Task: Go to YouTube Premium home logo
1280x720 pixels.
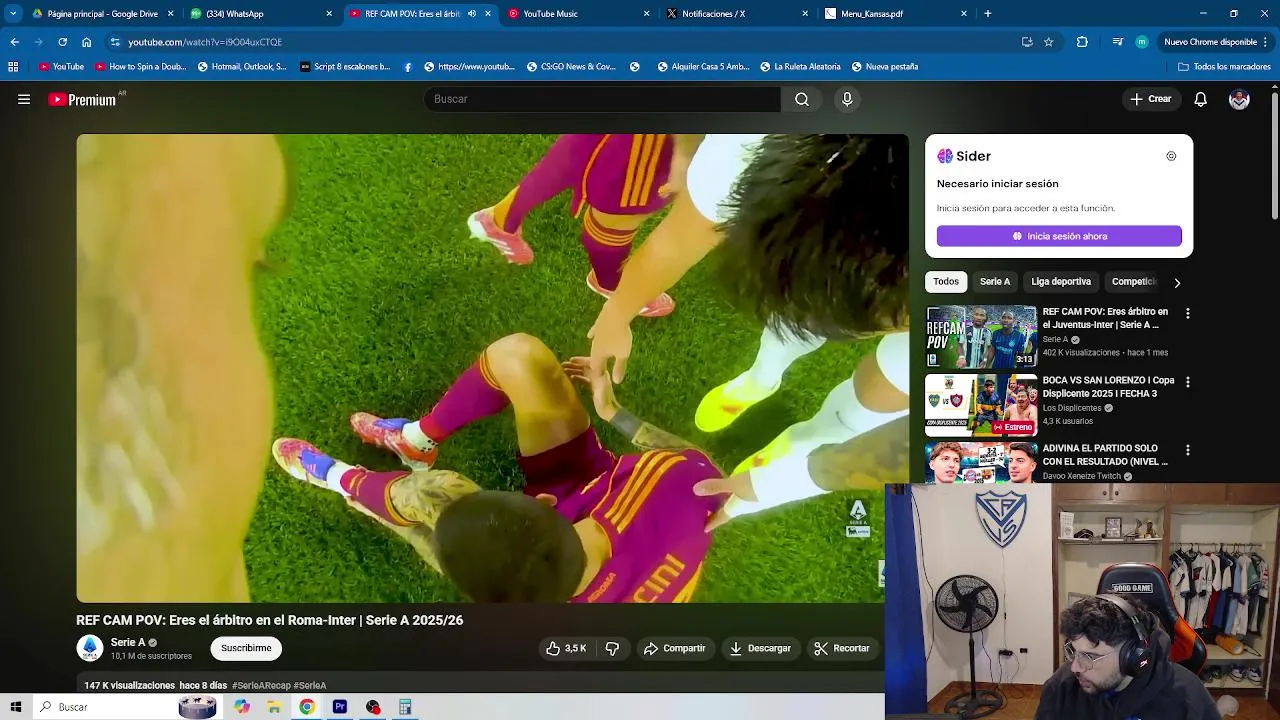Action: [x=83, y=99]
